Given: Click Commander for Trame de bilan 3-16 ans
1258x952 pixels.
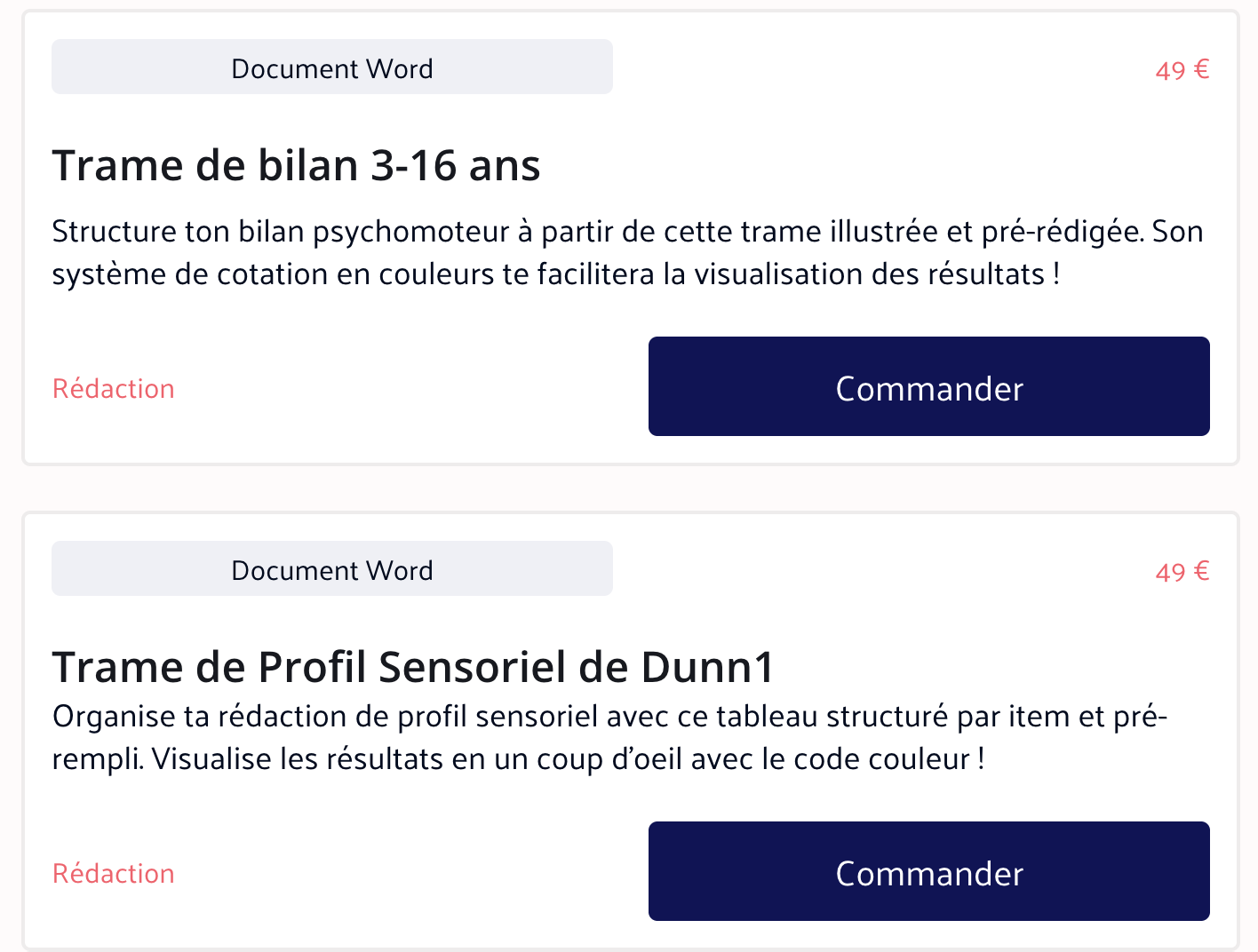Looking at the screenshot, I should pos(928,386).
